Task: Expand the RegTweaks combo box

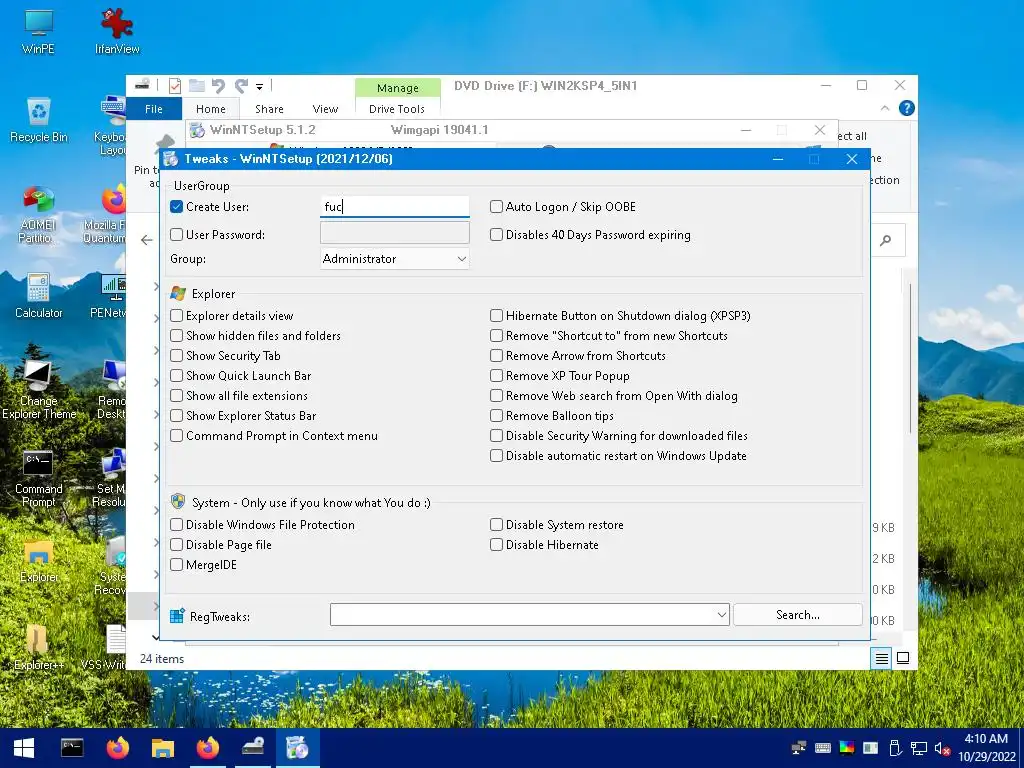Action: 721,615
